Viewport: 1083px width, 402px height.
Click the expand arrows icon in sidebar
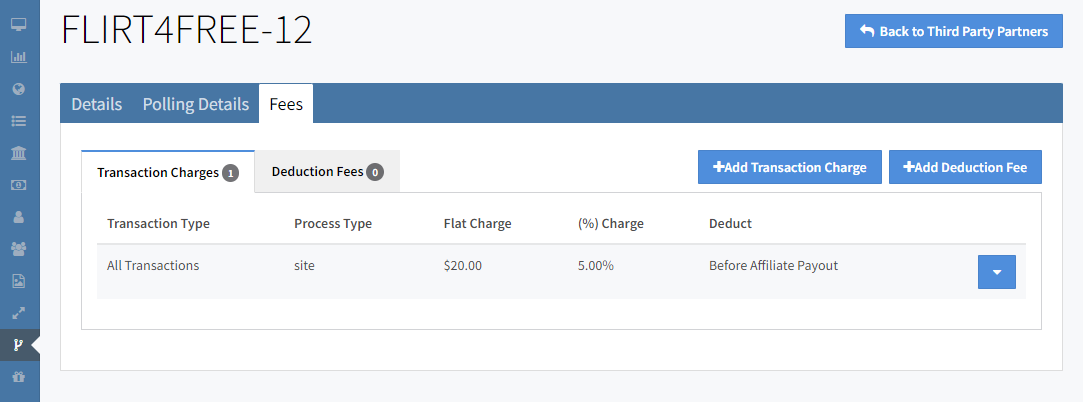click(x=18, y=313)
